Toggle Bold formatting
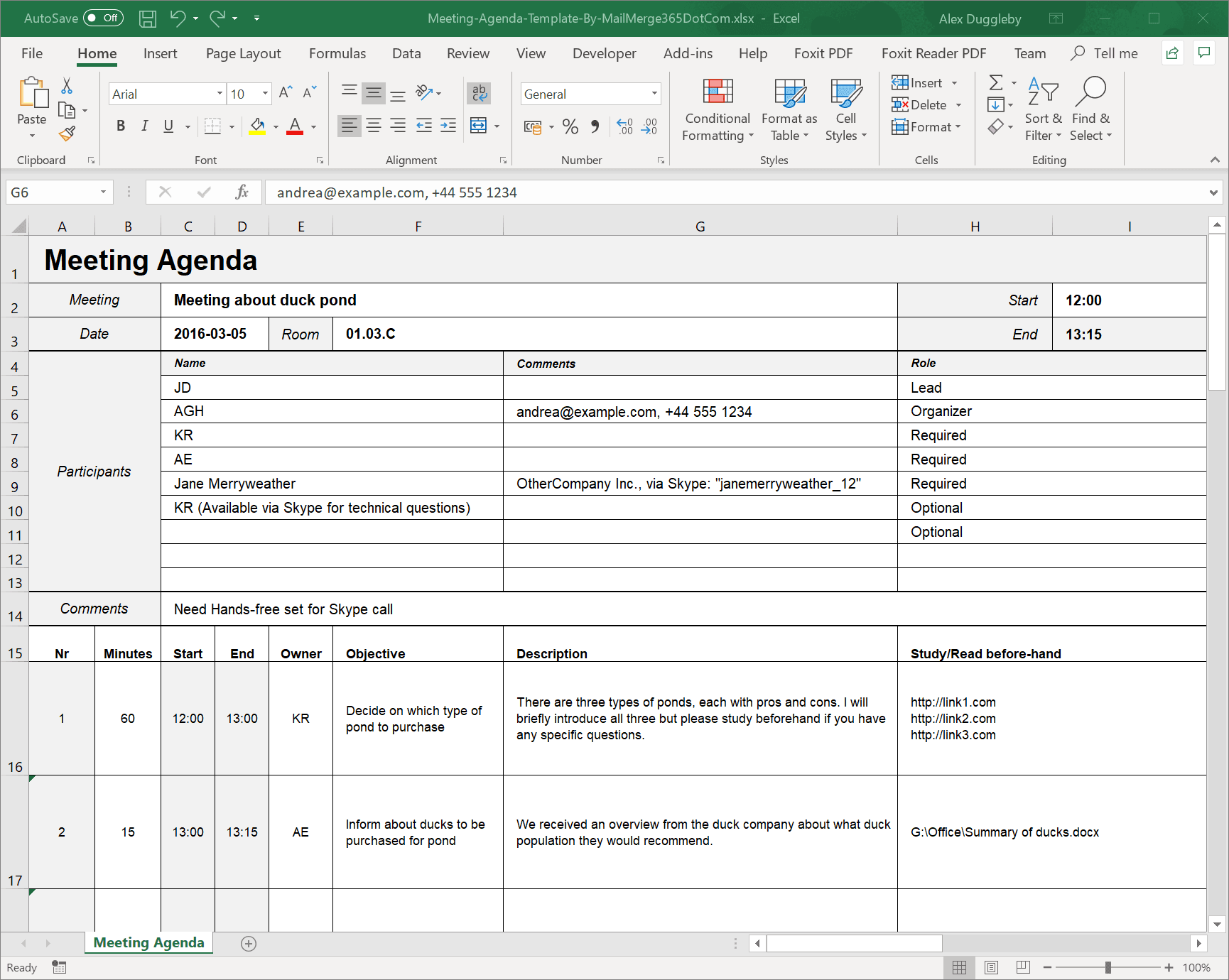Screen dimensions: 1229x980 coord(121,126)
